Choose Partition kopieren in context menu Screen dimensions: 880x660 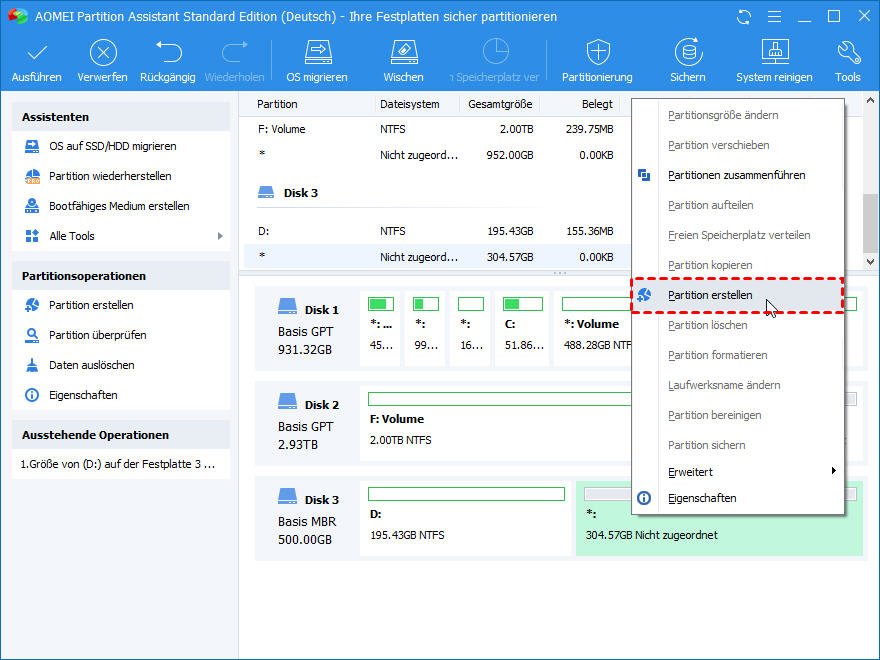coord(738,265)
